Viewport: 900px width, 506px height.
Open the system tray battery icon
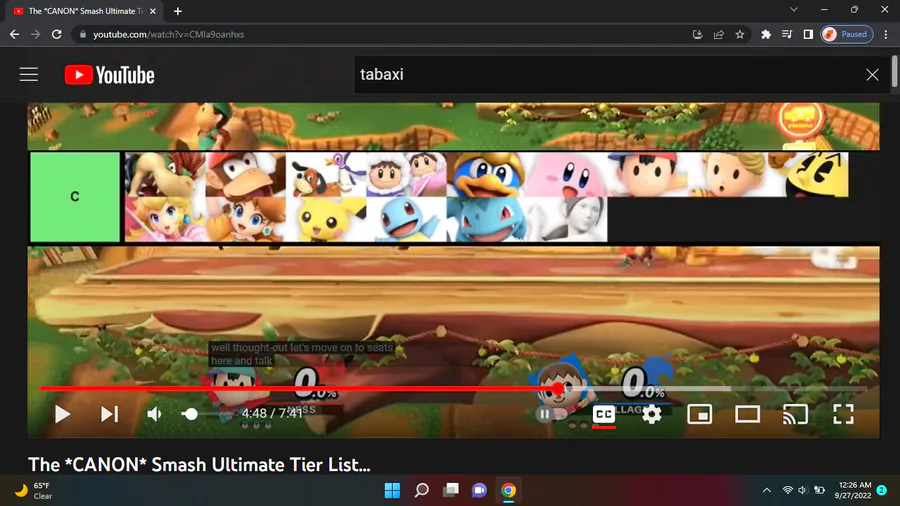tap(819, 490)
